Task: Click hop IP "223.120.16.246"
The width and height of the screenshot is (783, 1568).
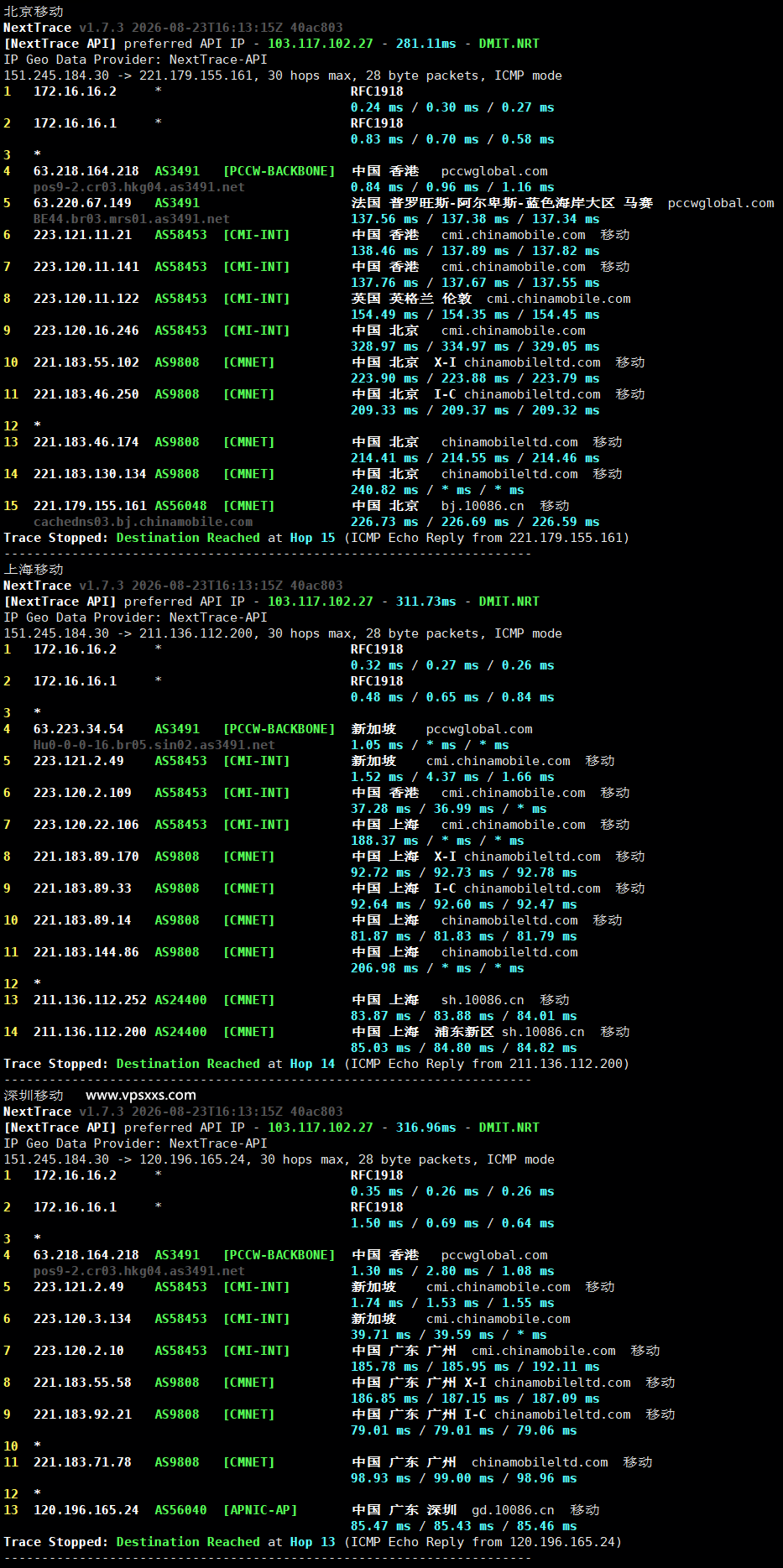Action: [x=86, y=331]
